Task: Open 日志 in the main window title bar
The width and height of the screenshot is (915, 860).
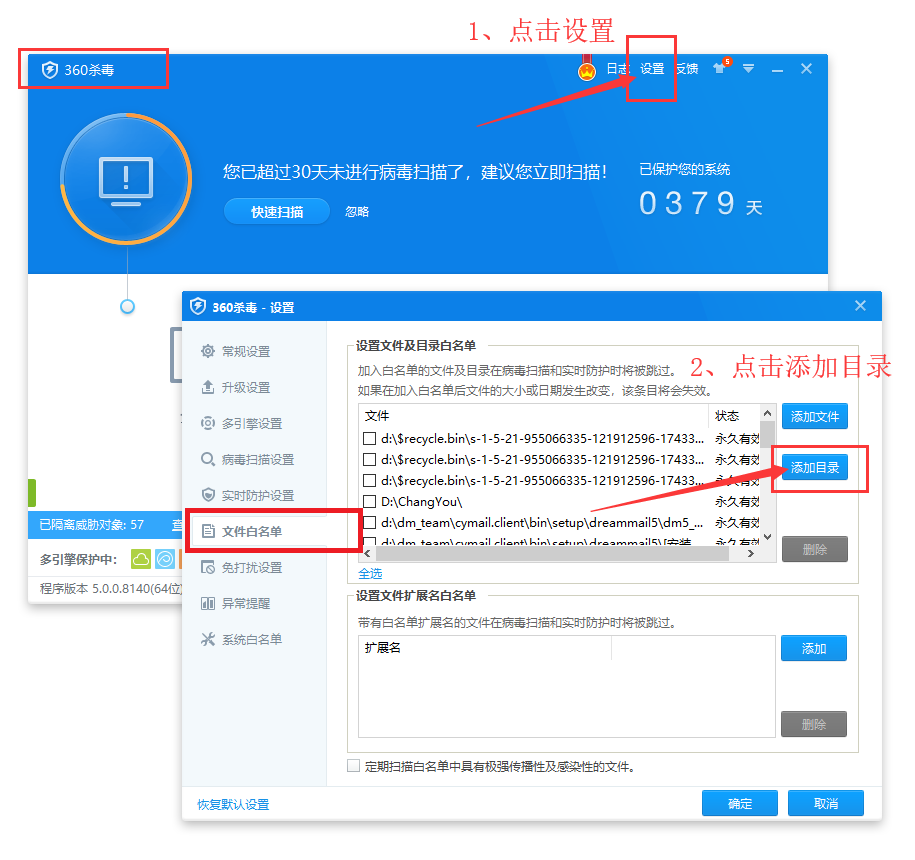Action: coord(617,69)
